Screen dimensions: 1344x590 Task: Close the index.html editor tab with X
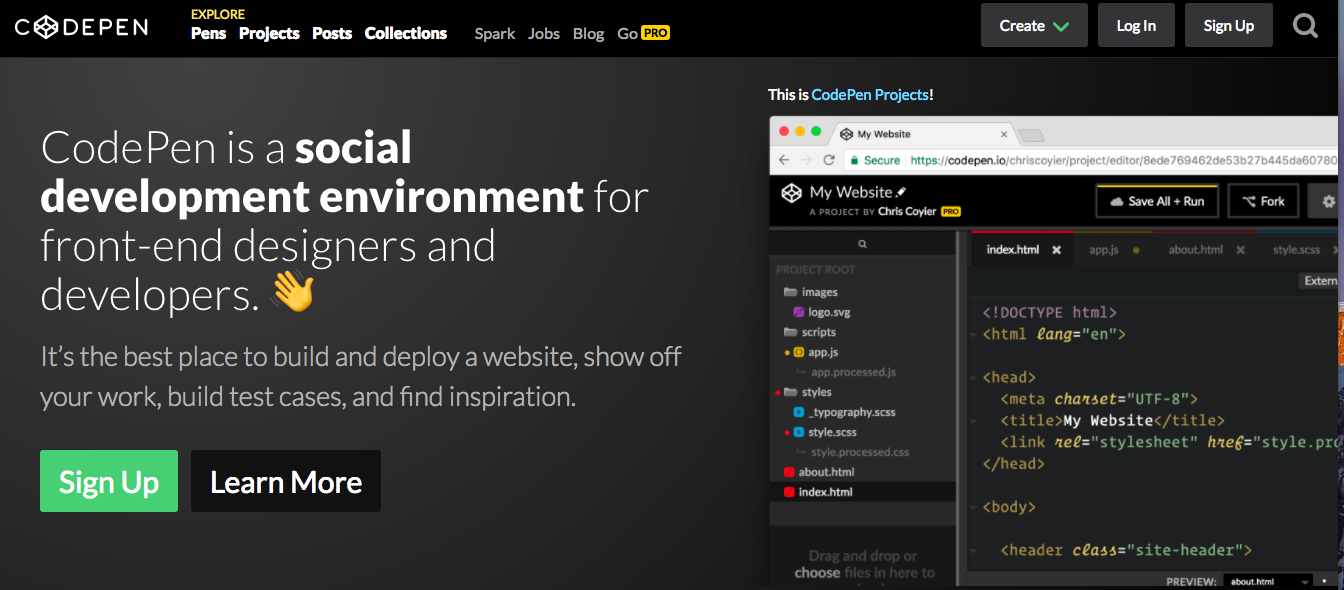click(1056, 250)
